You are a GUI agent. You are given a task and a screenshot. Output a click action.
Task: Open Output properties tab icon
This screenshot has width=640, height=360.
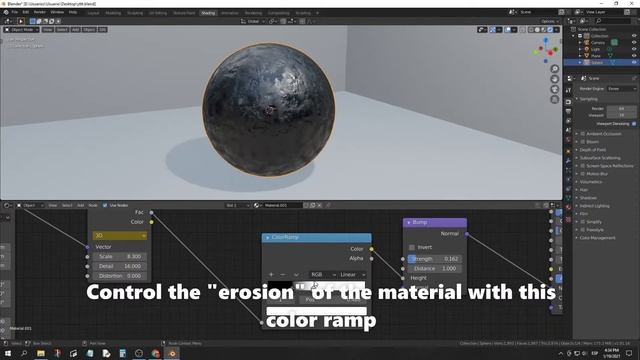click(x=568, y=111)
